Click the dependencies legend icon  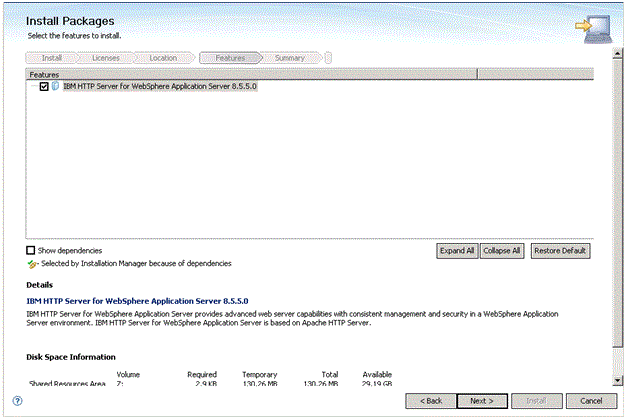click(32, 264)
